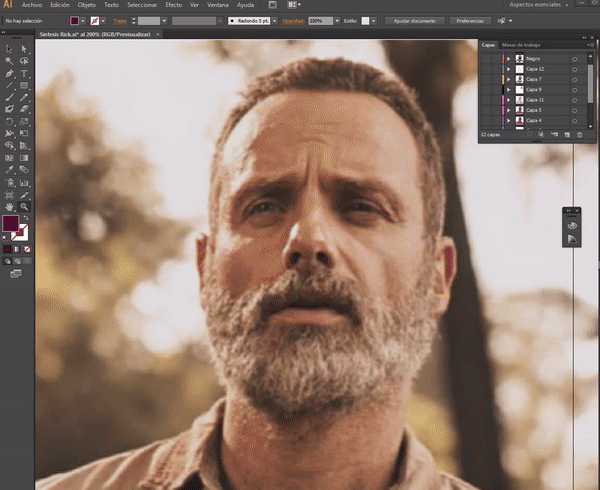The height and width of the screenshot is (490, 600).
Task: Select the Scale tool
Action: 24,122
